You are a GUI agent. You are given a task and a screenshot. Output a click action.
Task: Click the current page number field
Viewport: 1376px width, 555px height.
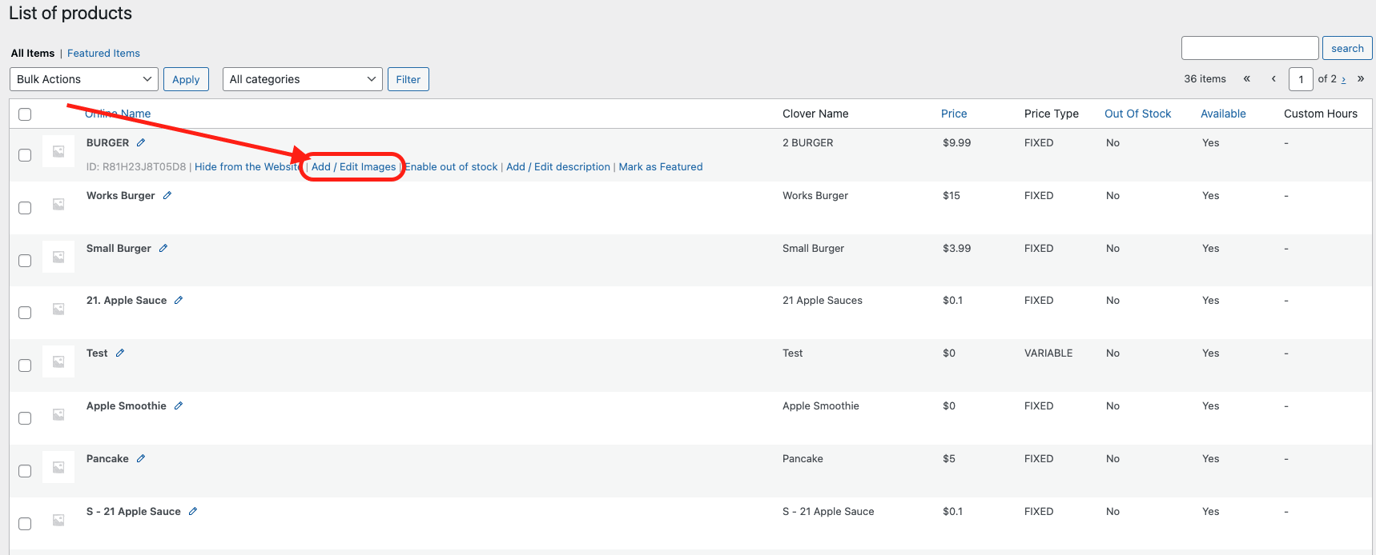pyautogui.click(x=1301, y=79)
